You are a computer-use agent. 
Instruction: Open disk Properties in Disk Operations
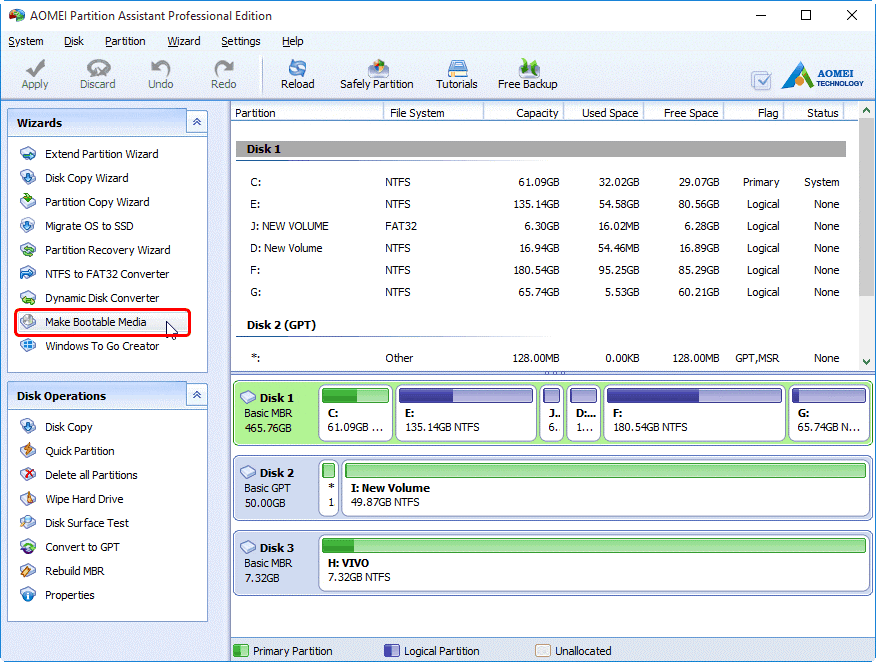click(69, 595)
